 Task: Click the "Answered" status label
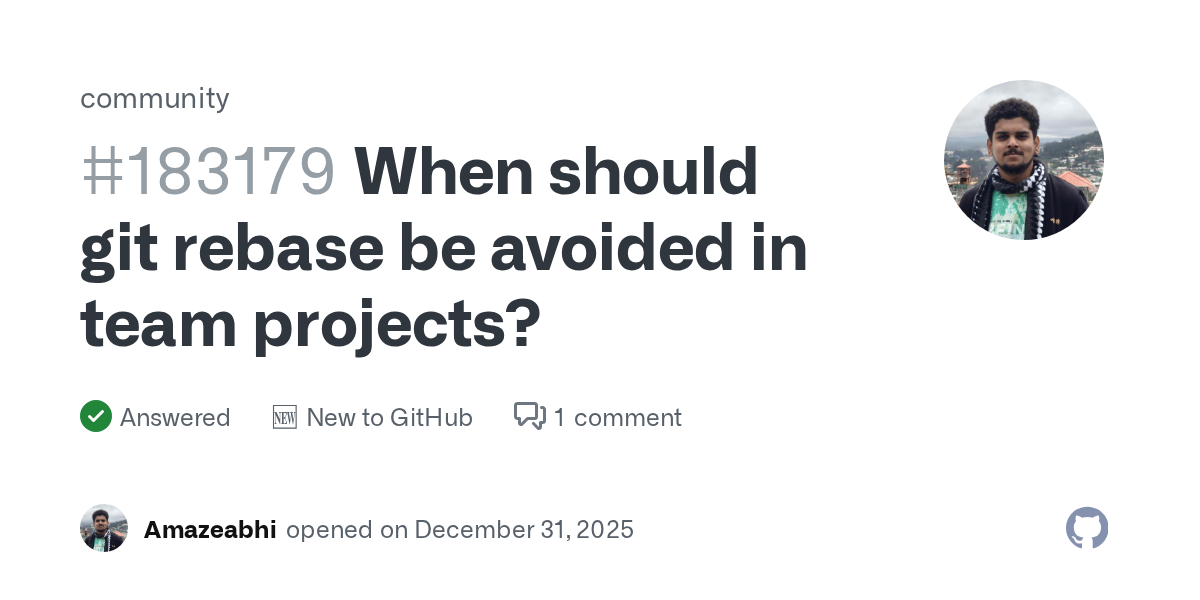click(x=175, y=417)
